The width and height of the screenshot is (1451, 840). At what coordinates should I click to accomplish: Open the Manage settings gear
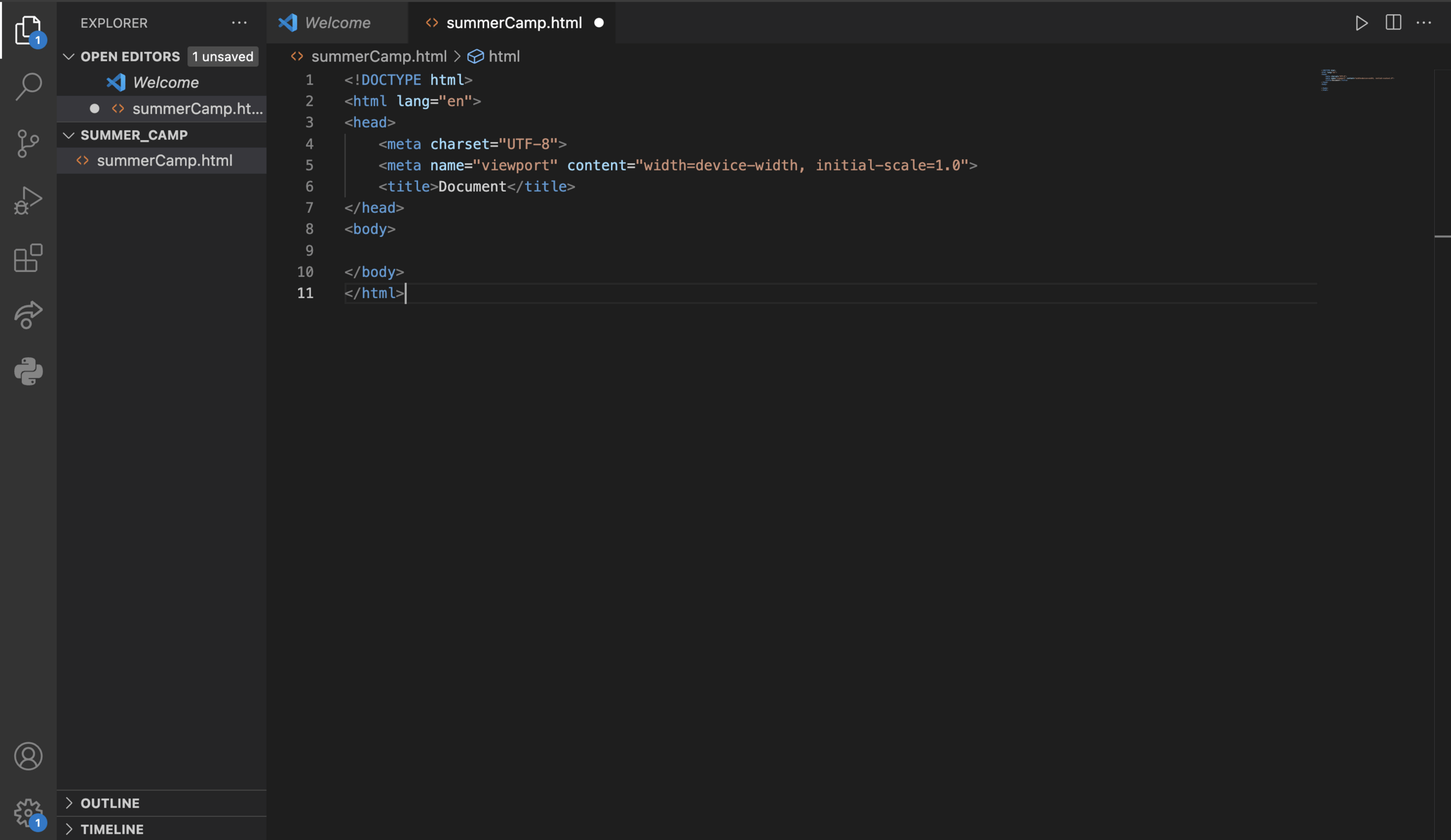click(28, 812)
